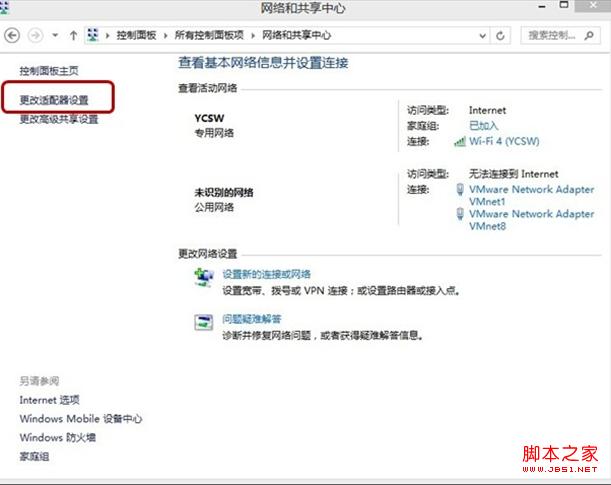
Task: Click 公用网络 label under 未识别的网络
Action: (214, 207)
